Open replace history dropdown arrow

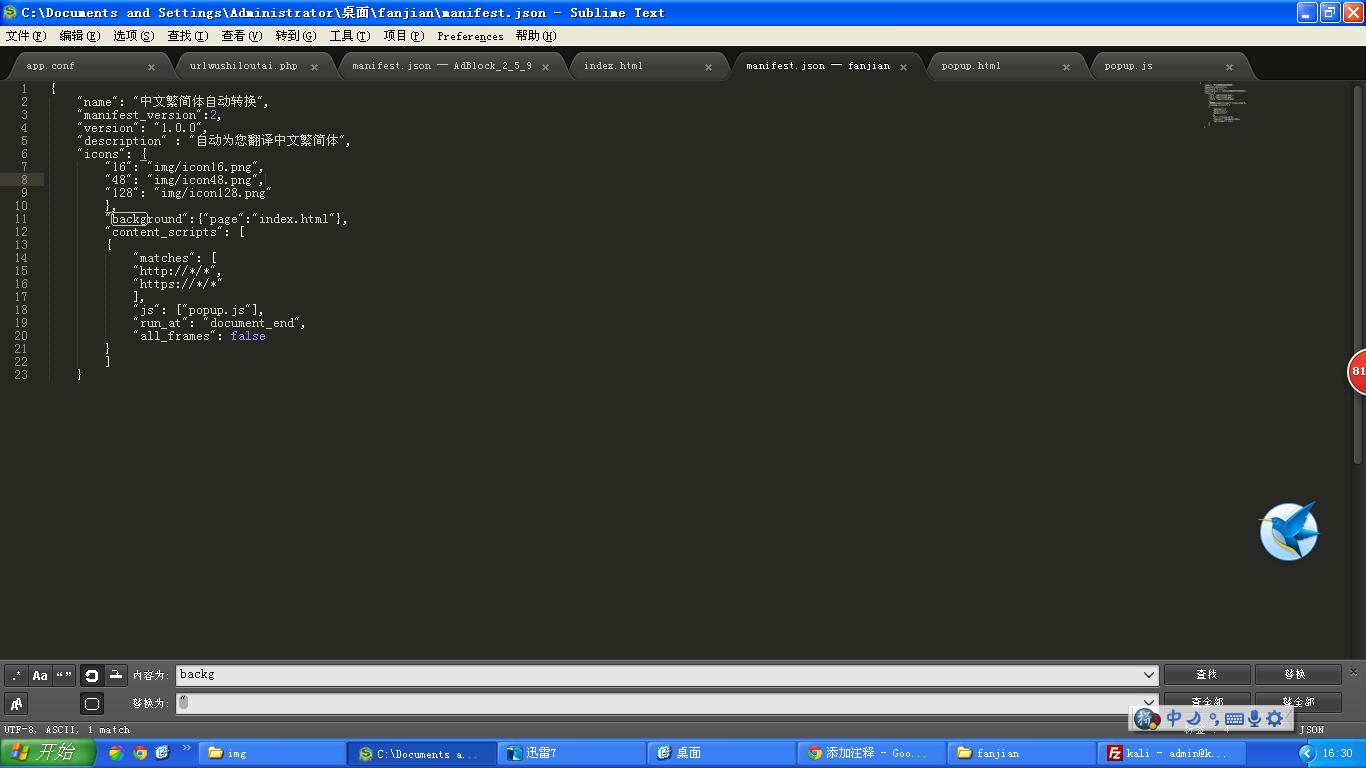pos(1148,702)
